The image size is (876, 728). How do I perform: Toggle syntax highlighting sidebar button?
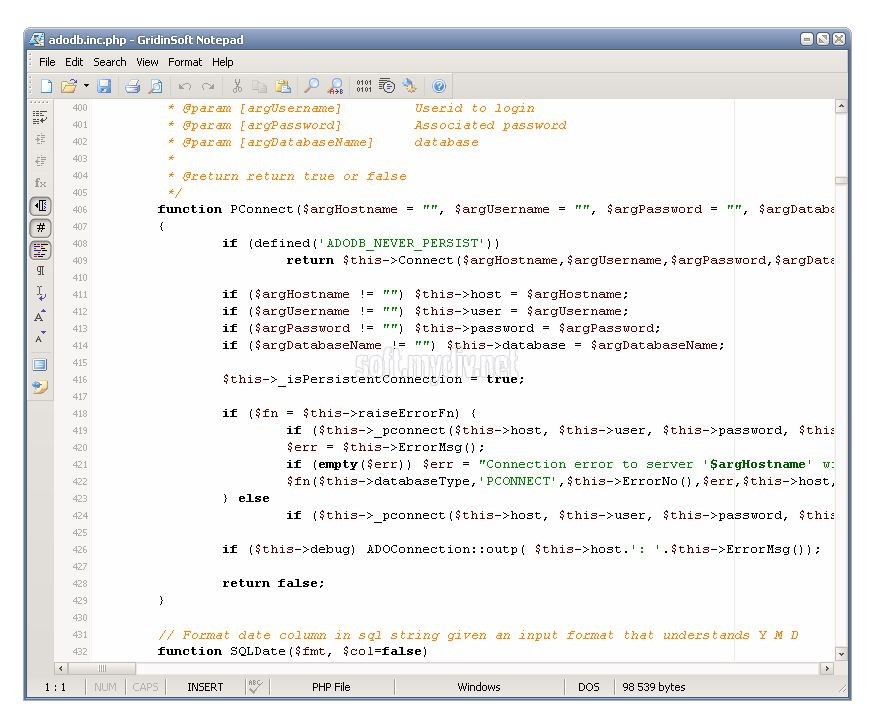40,250
